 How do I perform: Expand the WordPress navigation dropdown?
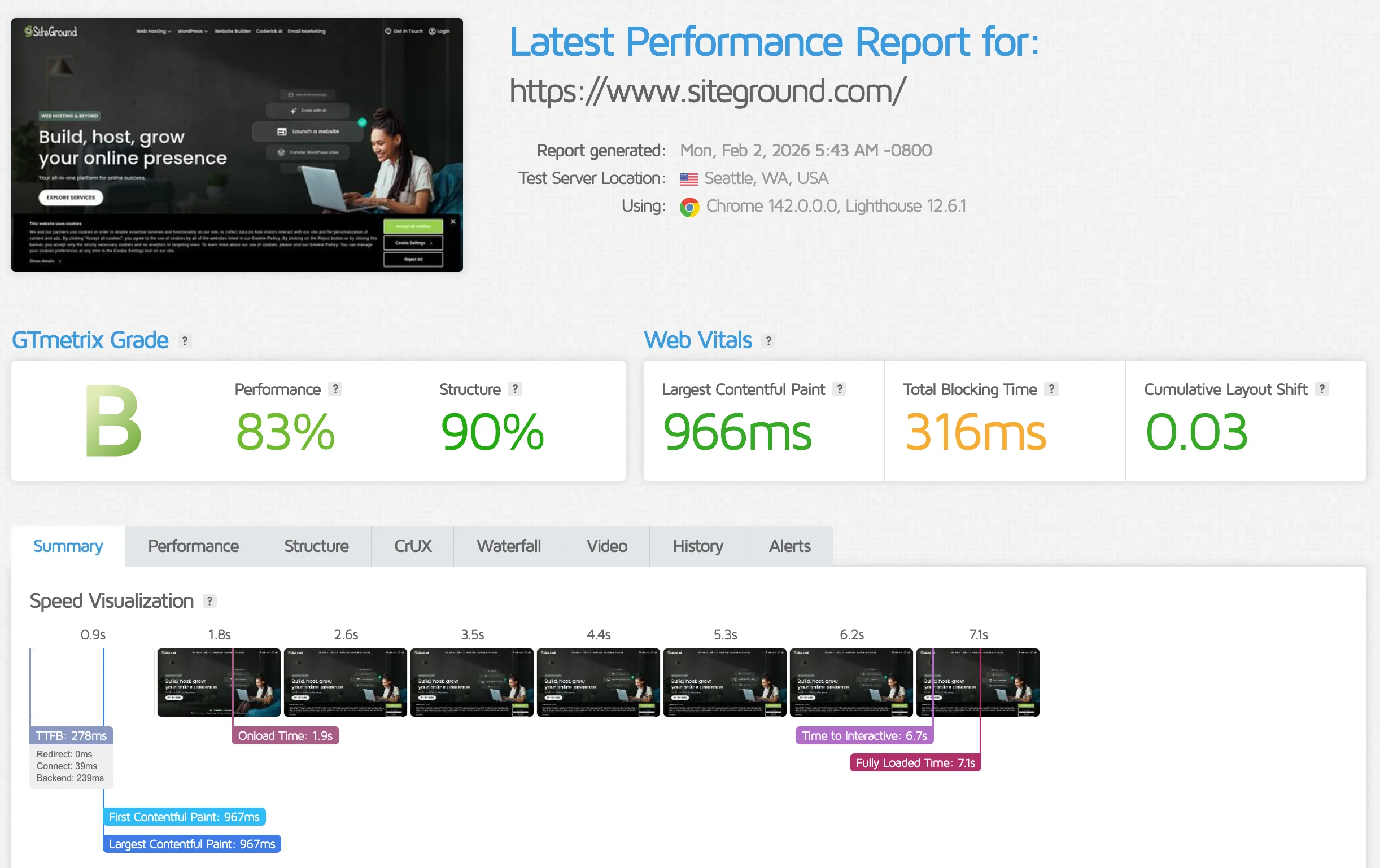(191, 32)
